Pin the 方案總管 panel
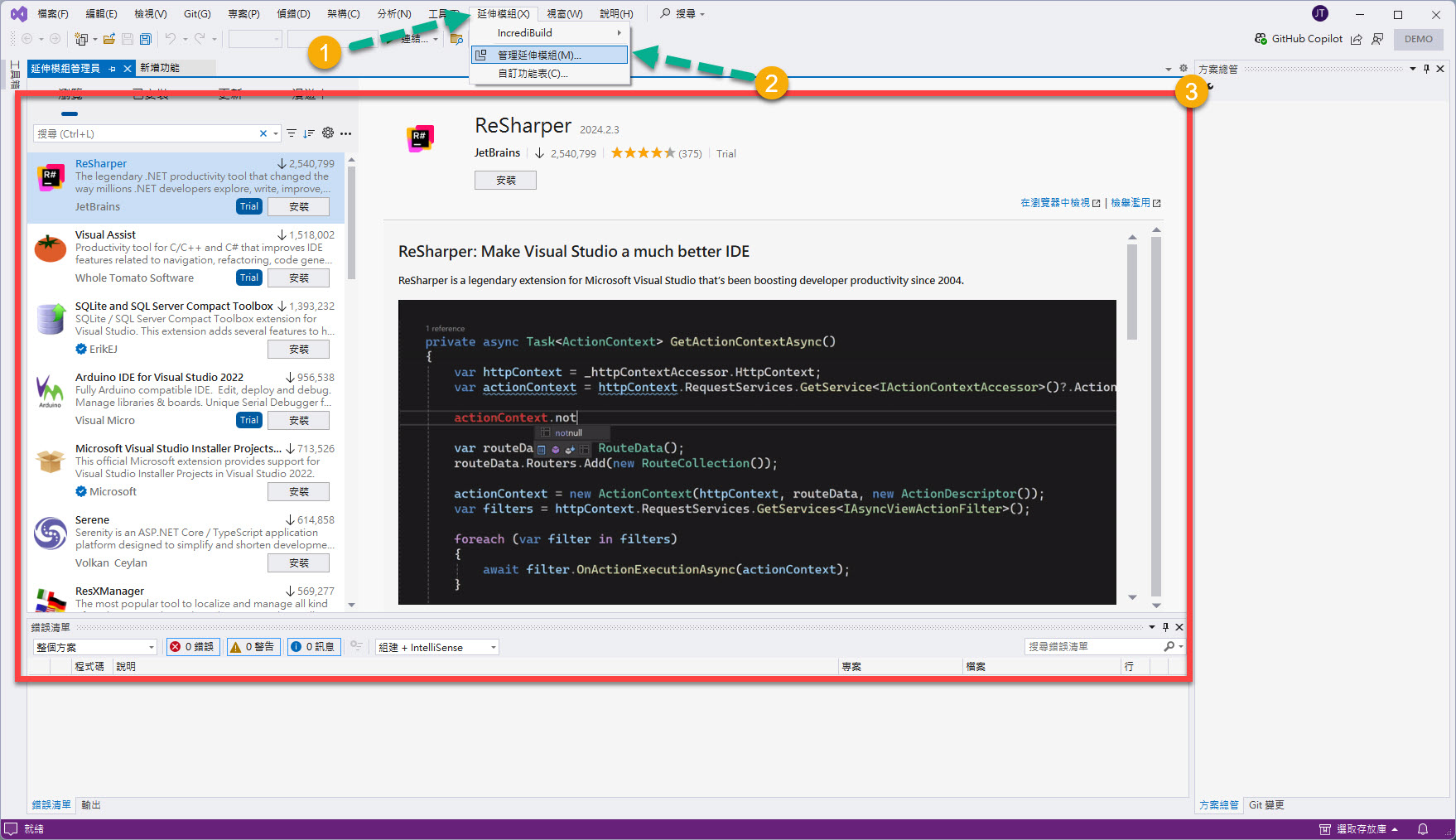 [1426, 69]
